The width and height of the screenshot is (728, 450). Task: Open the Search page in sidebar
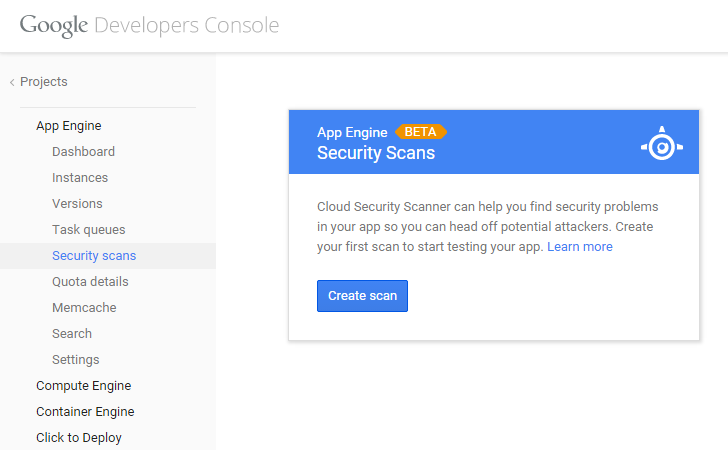72,334
